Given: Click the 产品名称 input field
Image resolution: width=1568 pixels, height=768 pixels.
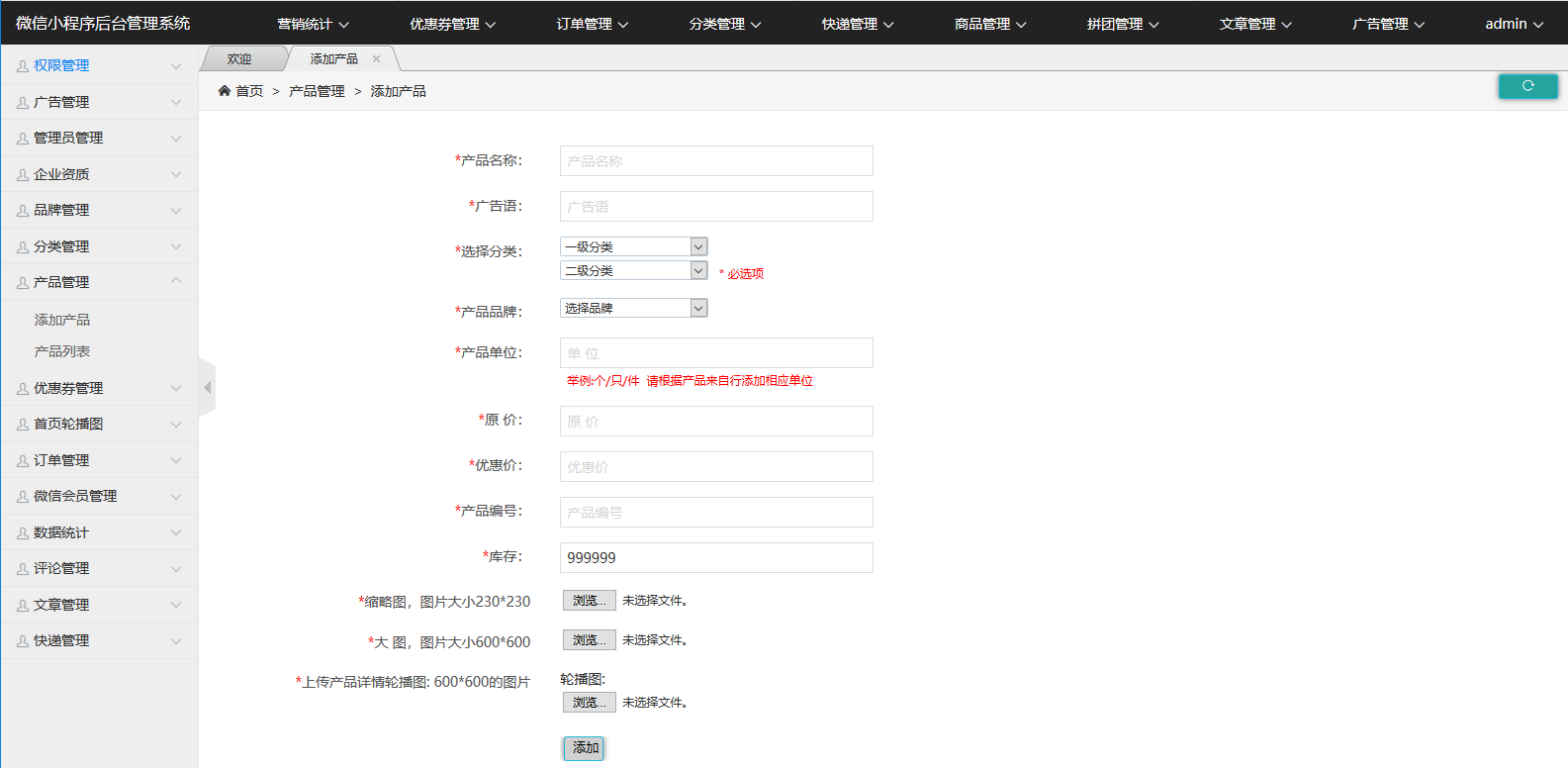Looking at the screenshot, I should point(716,161).
